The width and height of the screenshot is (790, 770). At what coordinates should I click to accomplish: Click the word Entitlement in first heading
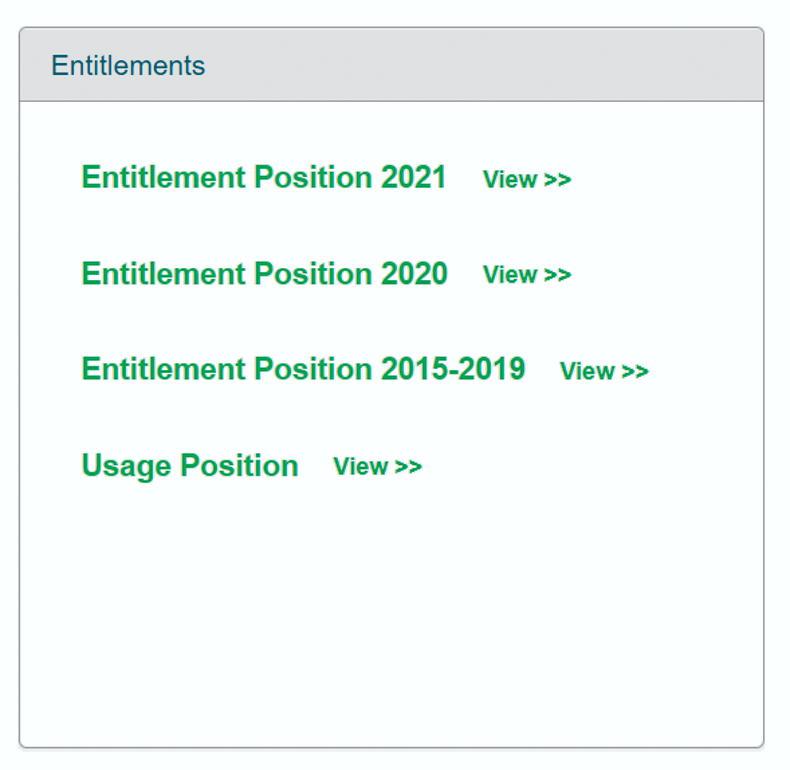[x=163, y=177]
